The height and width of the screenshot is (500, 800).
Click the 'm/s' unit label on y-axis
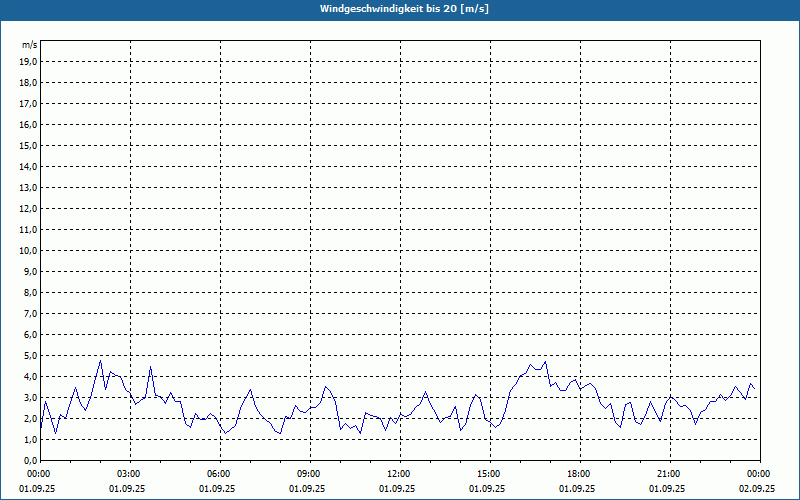(29, 45)
